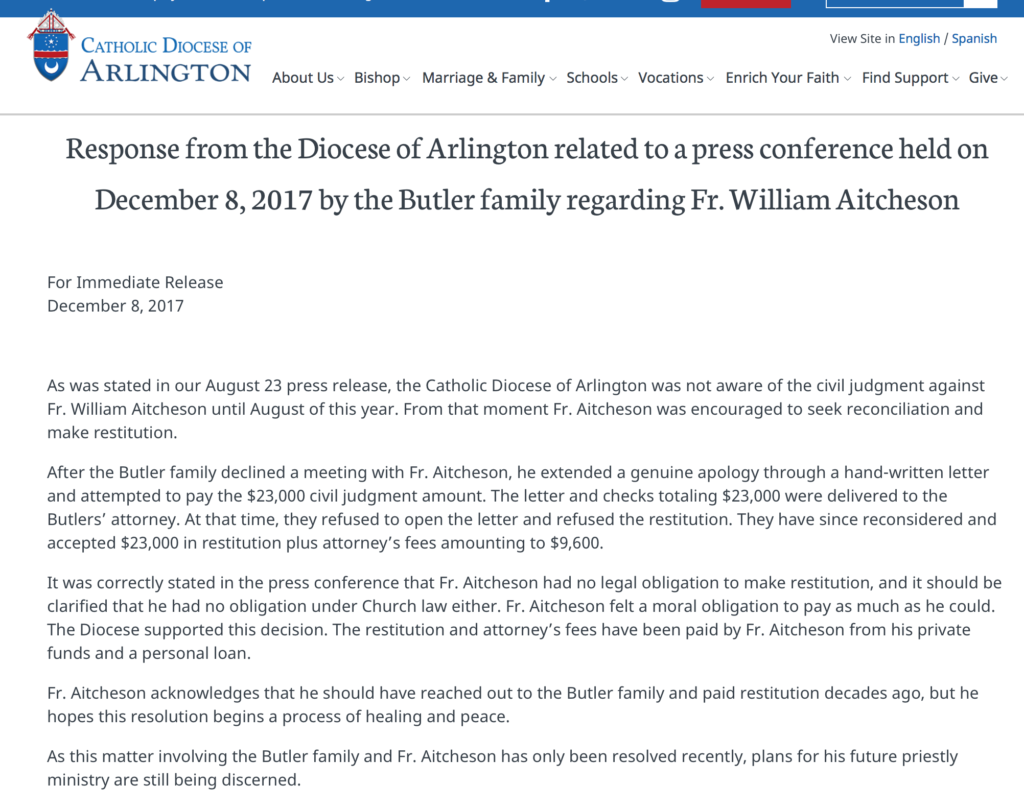The height and width of the screenshot is (808, 1024).
Task: Switch site language to Spanish
Action: tap(974, 39)
